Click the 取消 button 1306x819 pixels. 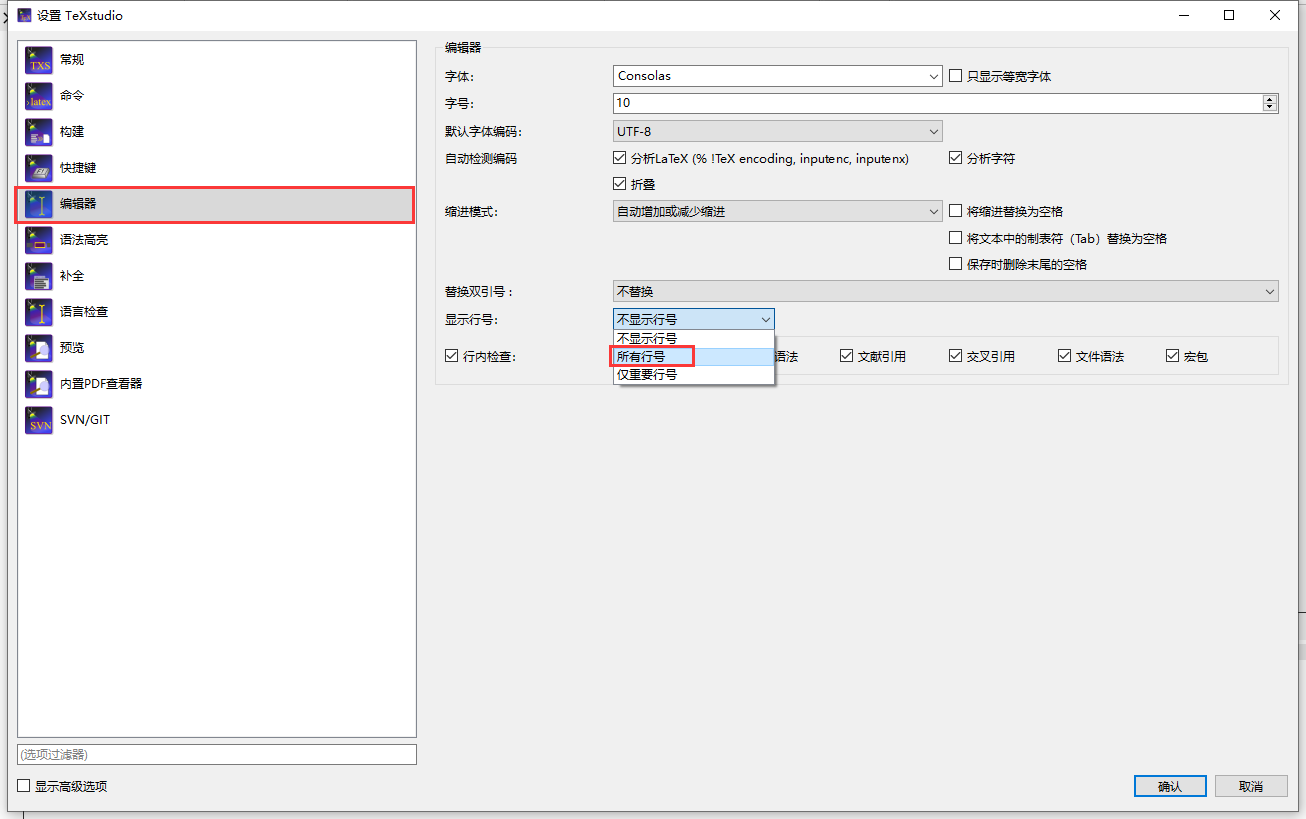[1251, 786]
